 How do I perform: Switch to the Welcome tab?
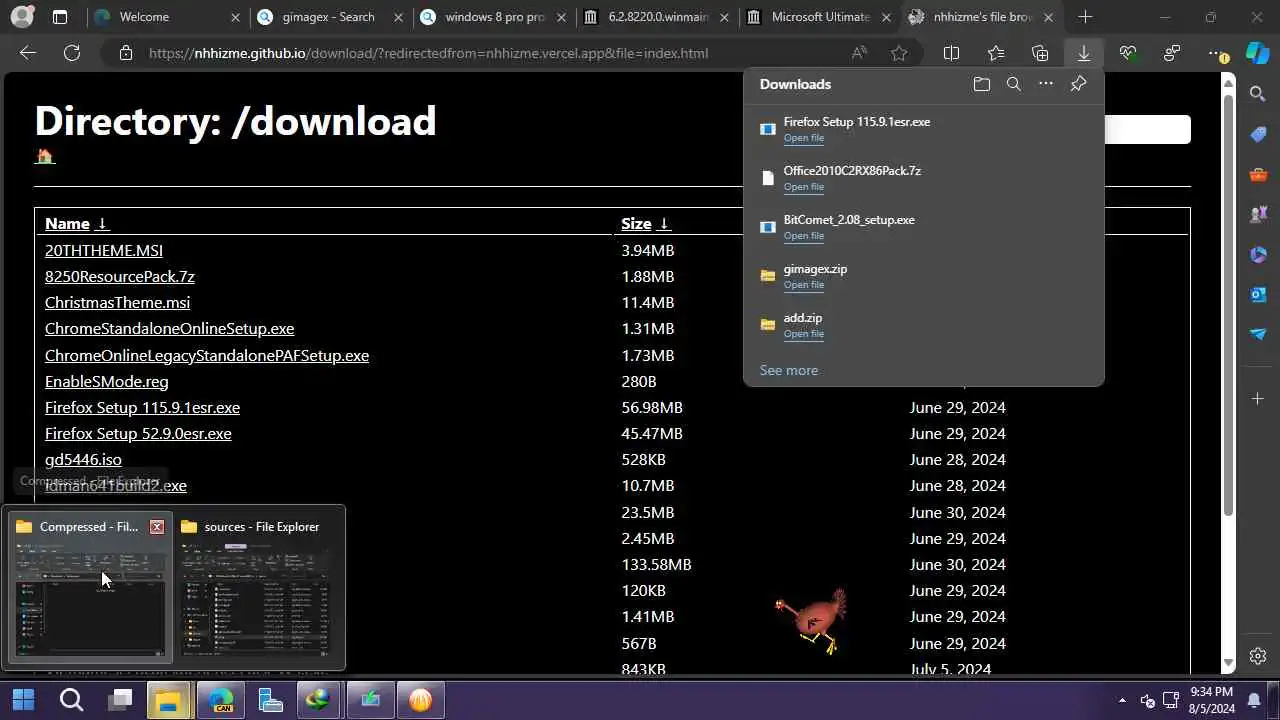166,17
